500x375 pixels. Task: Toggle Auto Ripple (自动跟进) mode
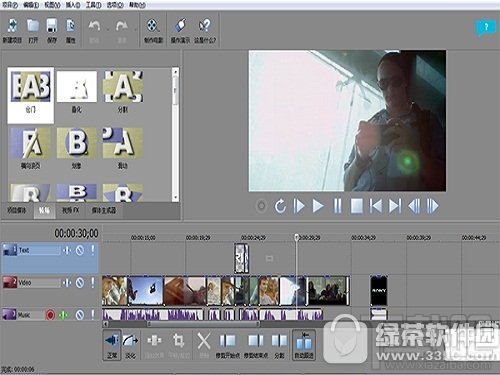click(x=304, y=345)
